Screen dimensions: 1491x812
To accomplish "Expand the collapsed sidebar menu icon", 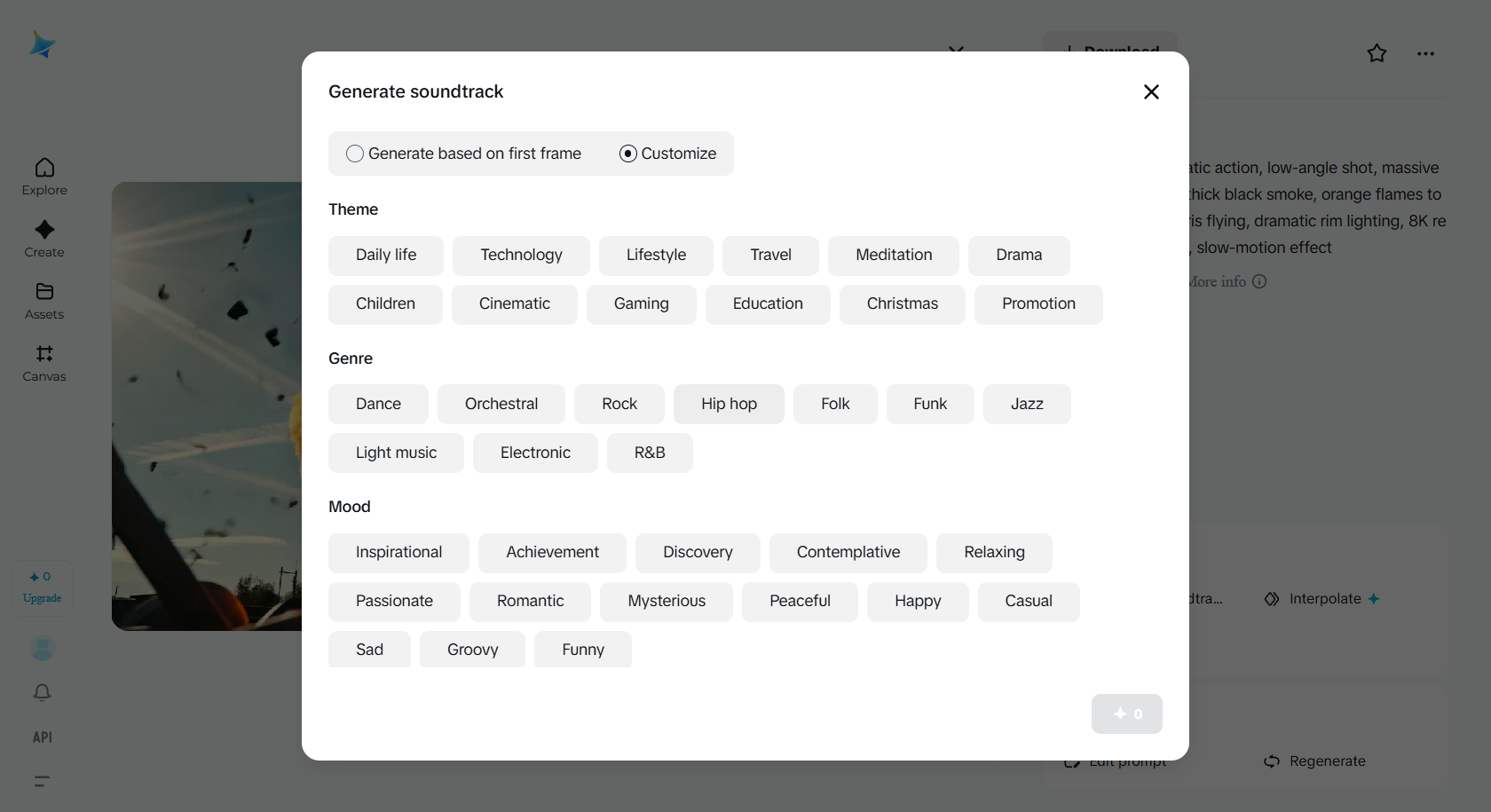I will tap(42, 782).
